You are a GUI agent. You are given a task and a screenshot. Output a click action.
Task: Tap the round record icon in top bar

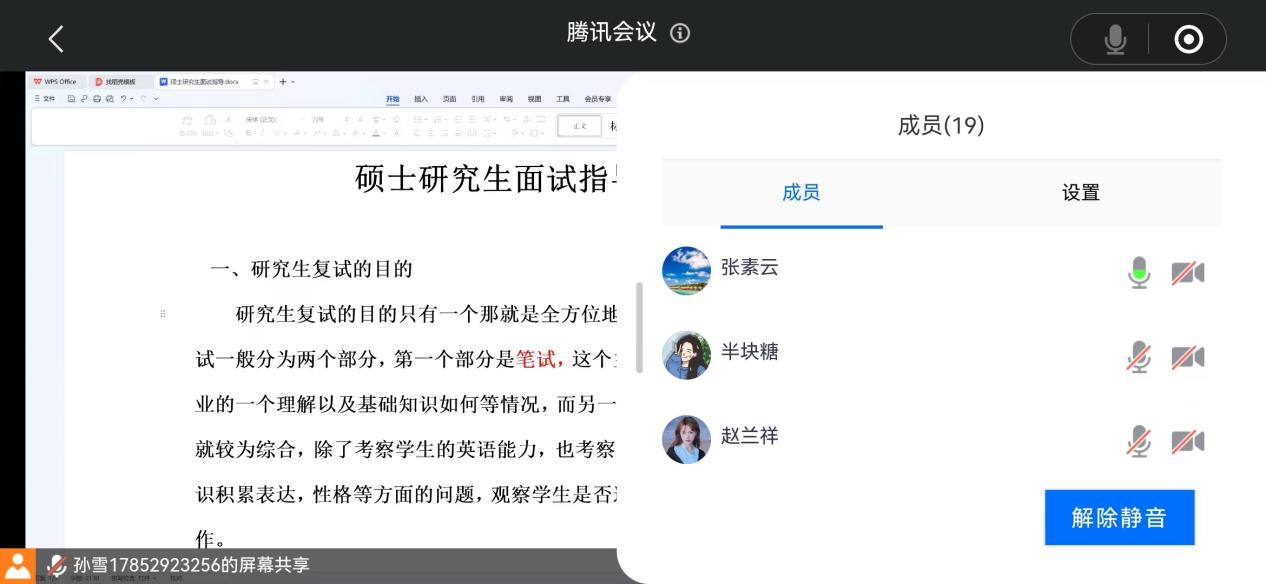click(x=1188, y=39)
